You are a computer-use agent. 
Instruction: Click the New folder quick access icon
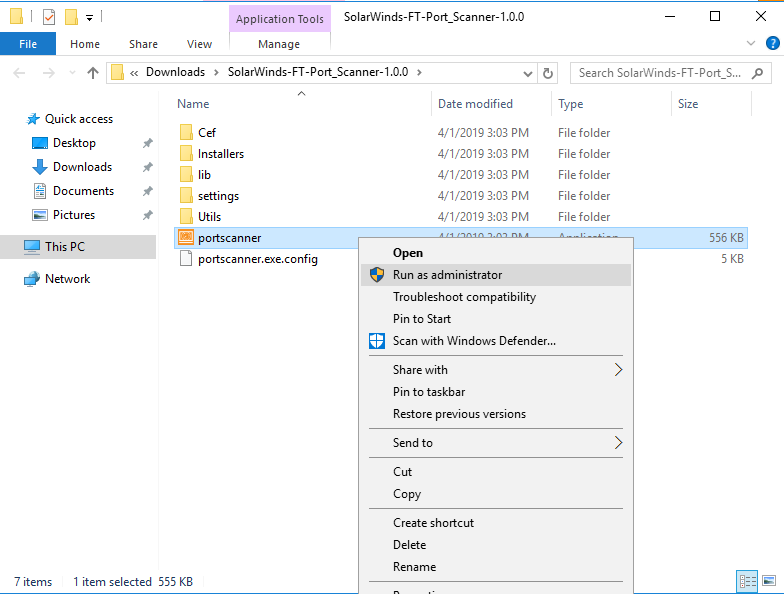(70, 17)
